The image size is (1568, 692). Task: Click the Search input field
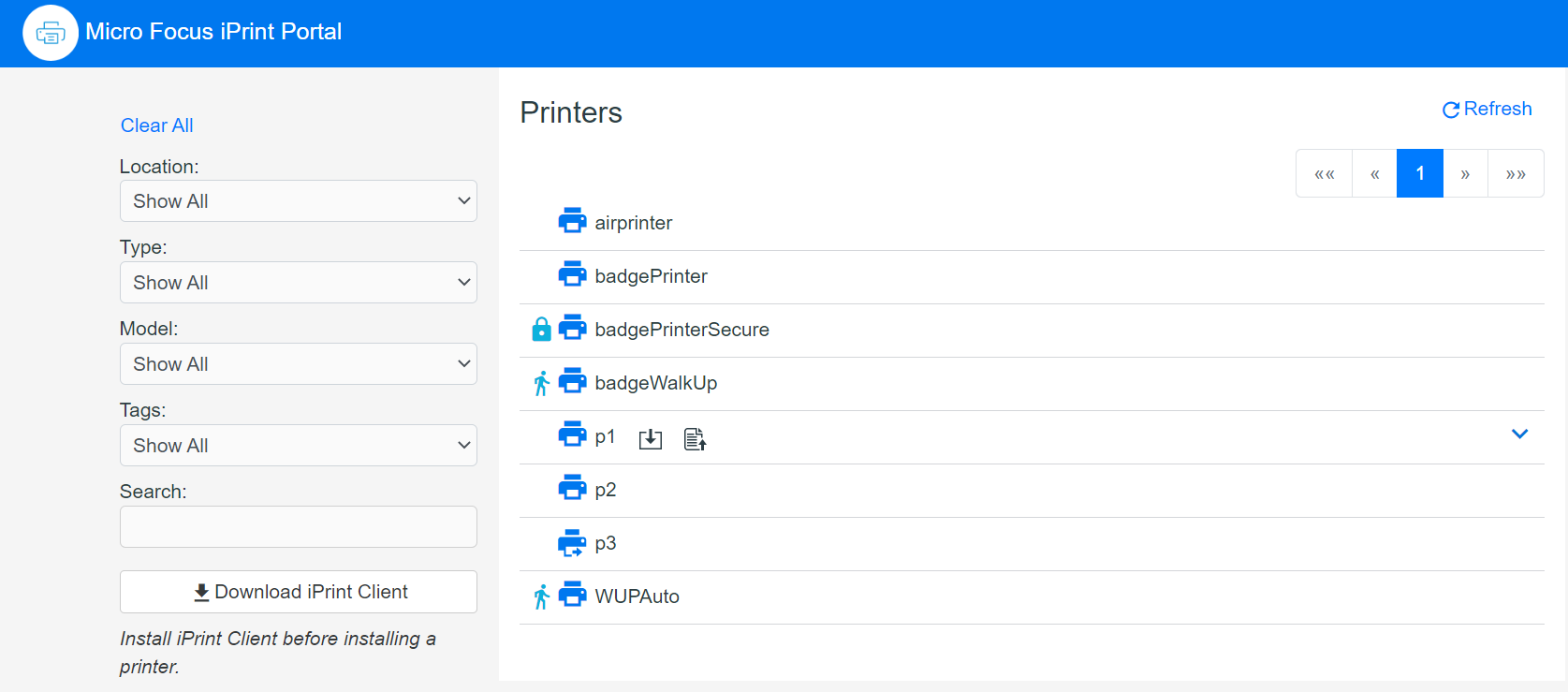point(298,527)
